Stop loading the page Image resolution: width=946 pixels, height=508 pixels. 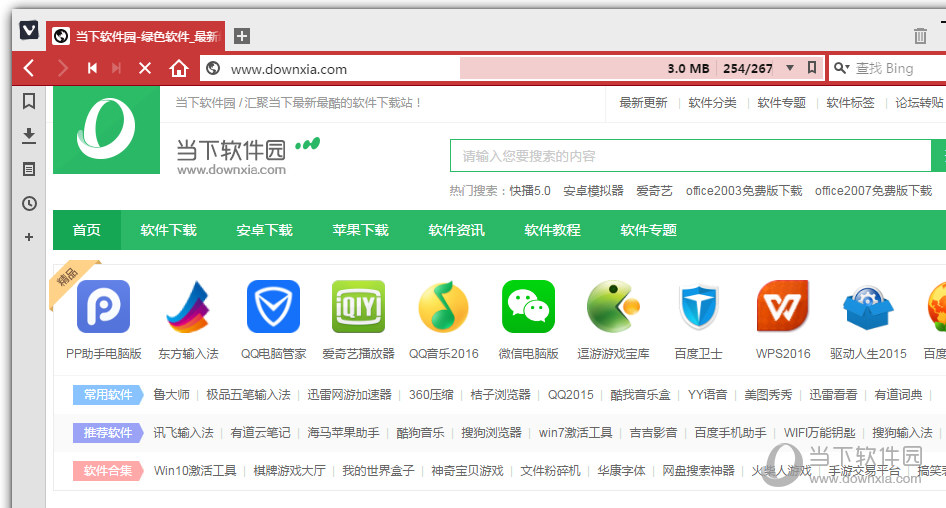[145, 68]
